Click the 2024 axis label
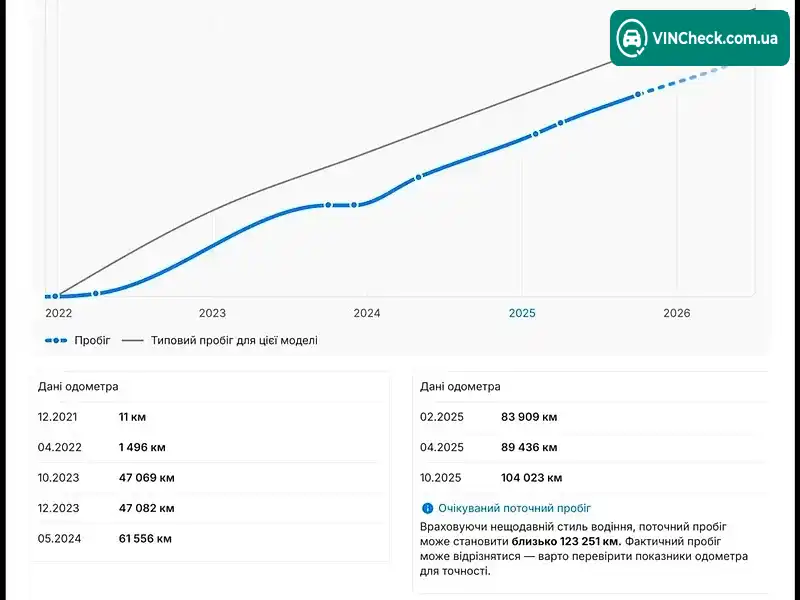The image size is (800, 600). [x=367, y=313]
